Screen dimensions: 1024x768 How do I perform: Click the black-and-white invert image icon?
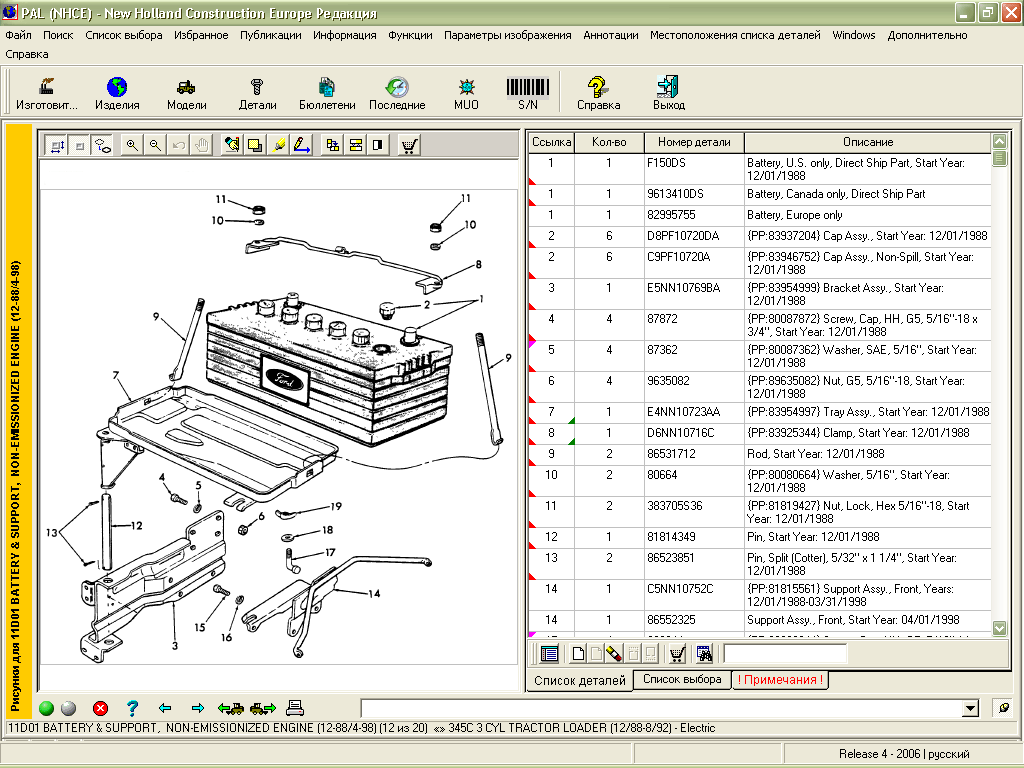tap(377, 146)
